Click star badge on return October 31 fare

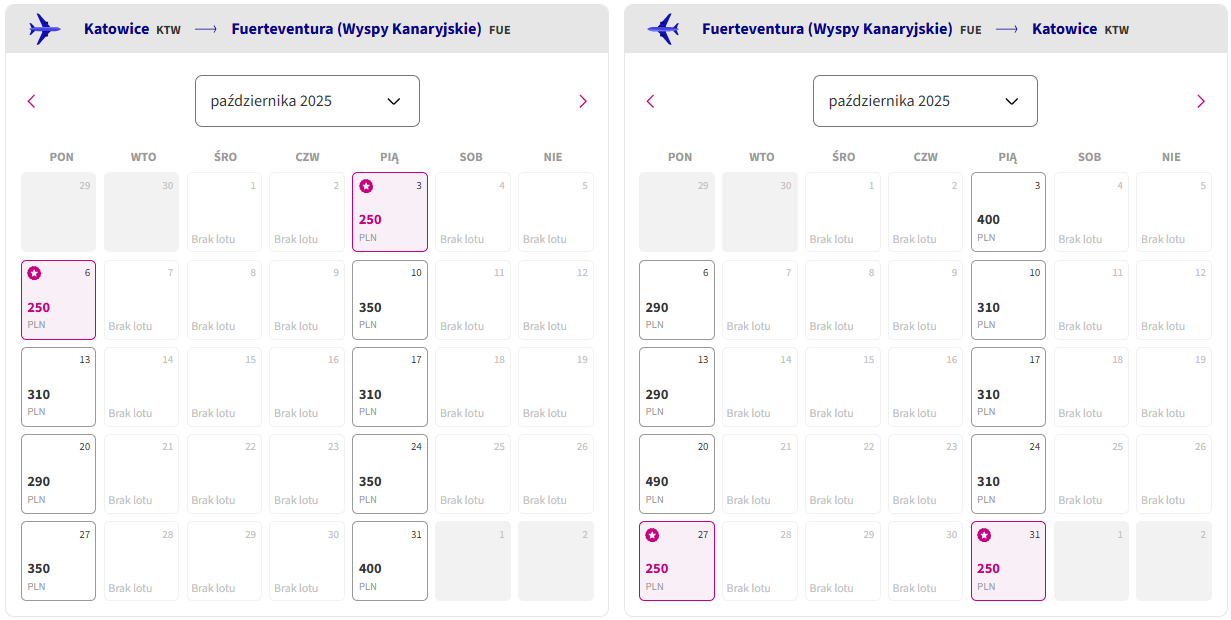(x=984, y=535)
